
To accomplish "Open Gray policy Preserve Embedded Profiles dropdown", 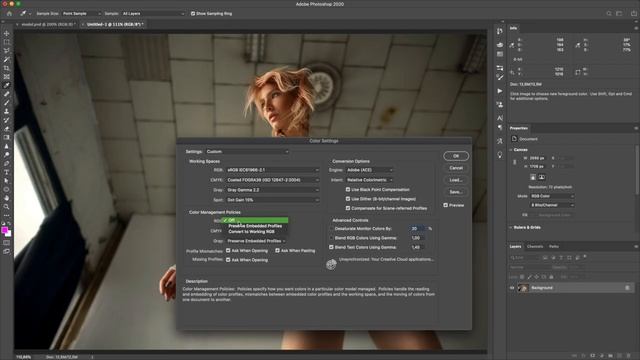I will pyautogui.click(x=256, y=241).
